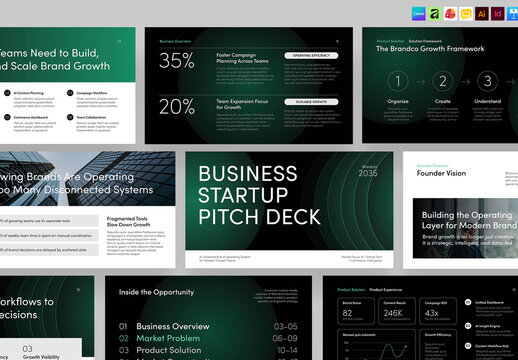Image resolution: width=518 pixels, height=360 pixels.
Task: Click the Canva app icon
Action: pyautogui.click(x=418, y=14)
